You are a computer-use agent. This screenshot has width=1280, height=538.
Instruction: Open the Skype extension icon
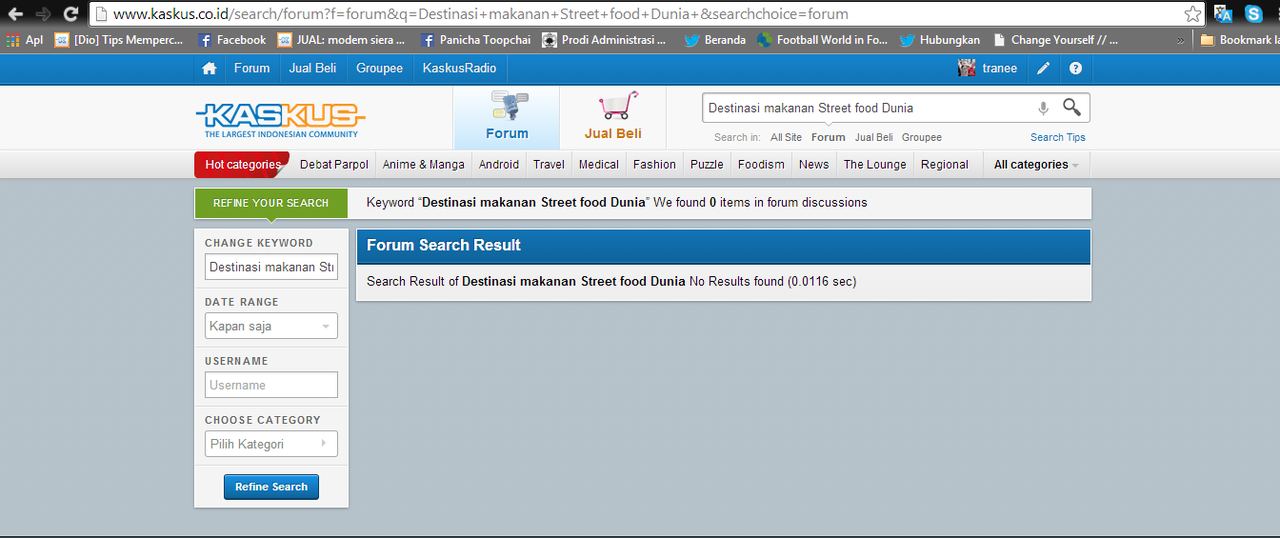pyautogui.click(x=1253, y=14)
